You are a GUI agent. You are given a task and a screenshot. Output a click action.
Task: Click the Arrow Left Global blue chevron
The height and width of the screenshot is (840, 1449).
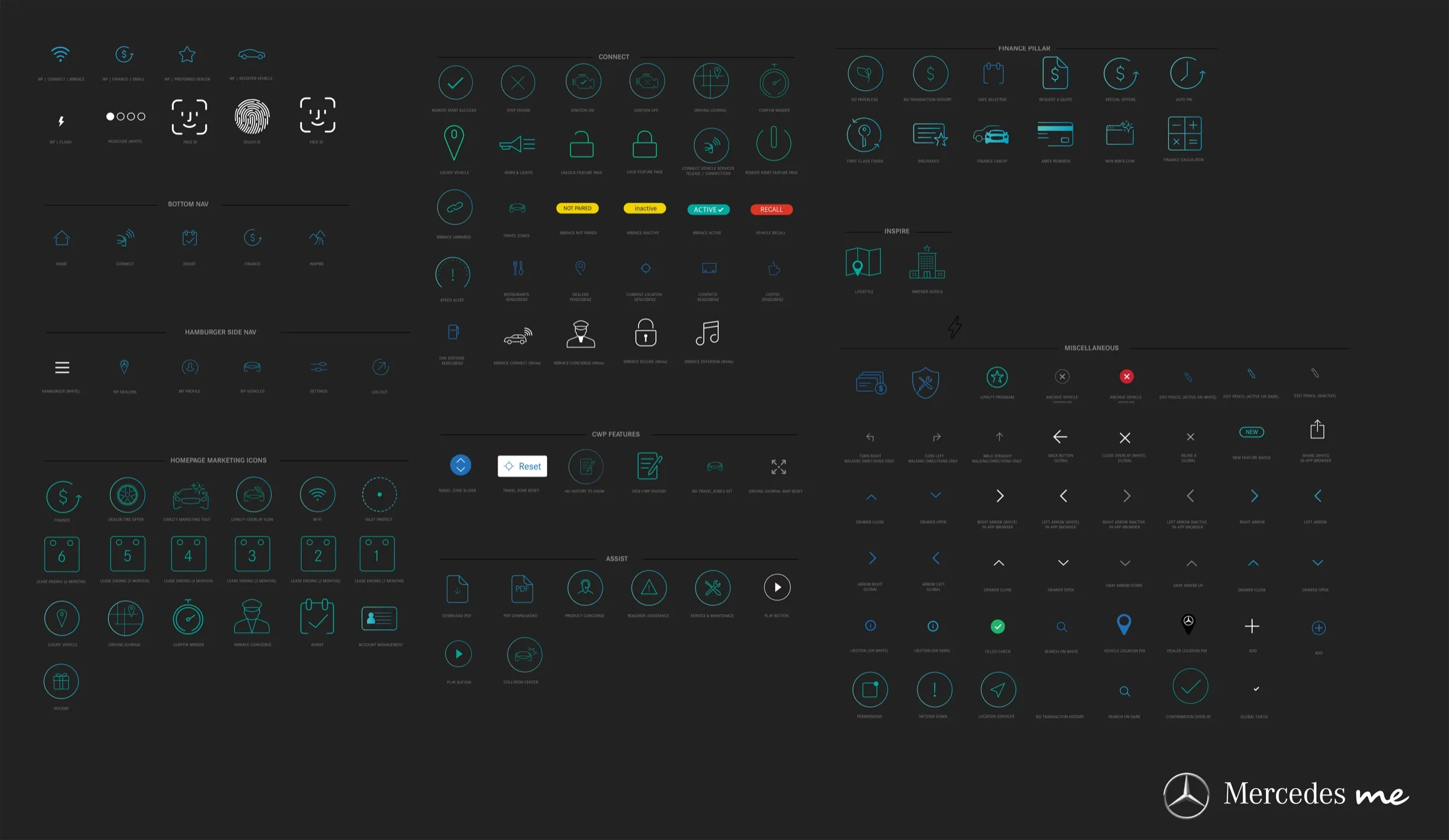pyautogui.click(x=936, y=558)
